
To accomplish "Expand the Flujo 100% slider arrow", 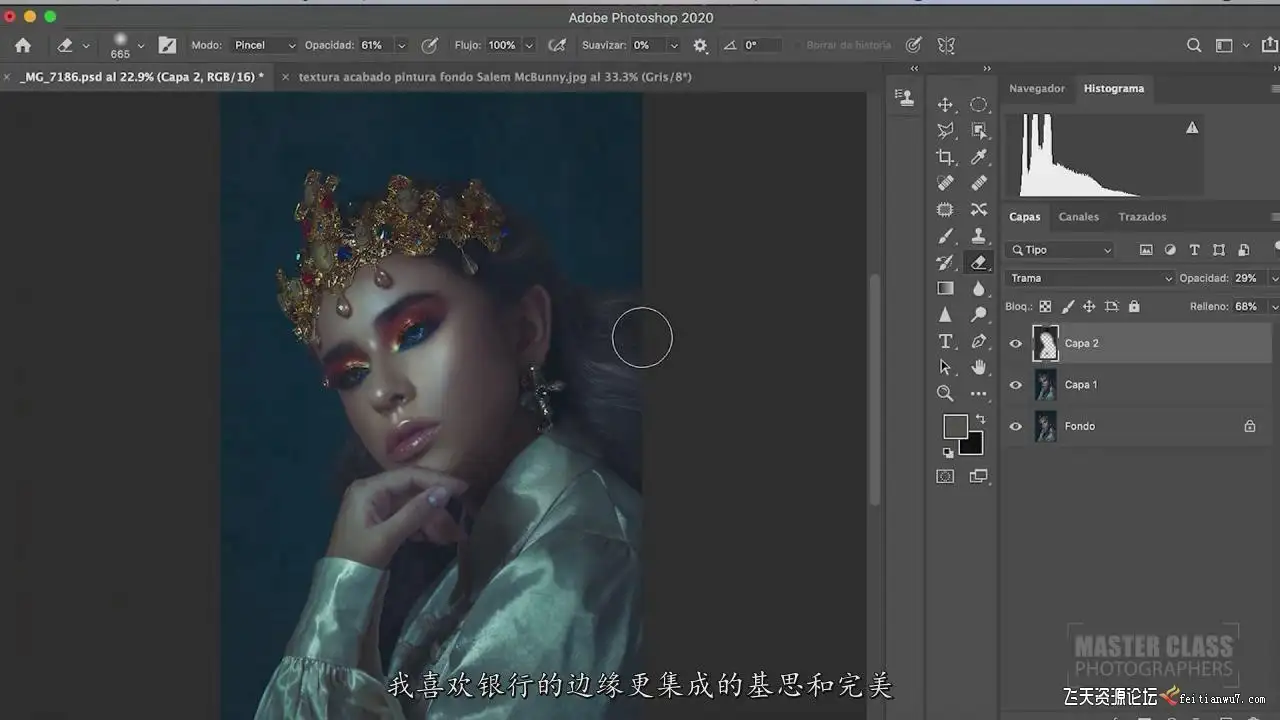I will (530, 45).
